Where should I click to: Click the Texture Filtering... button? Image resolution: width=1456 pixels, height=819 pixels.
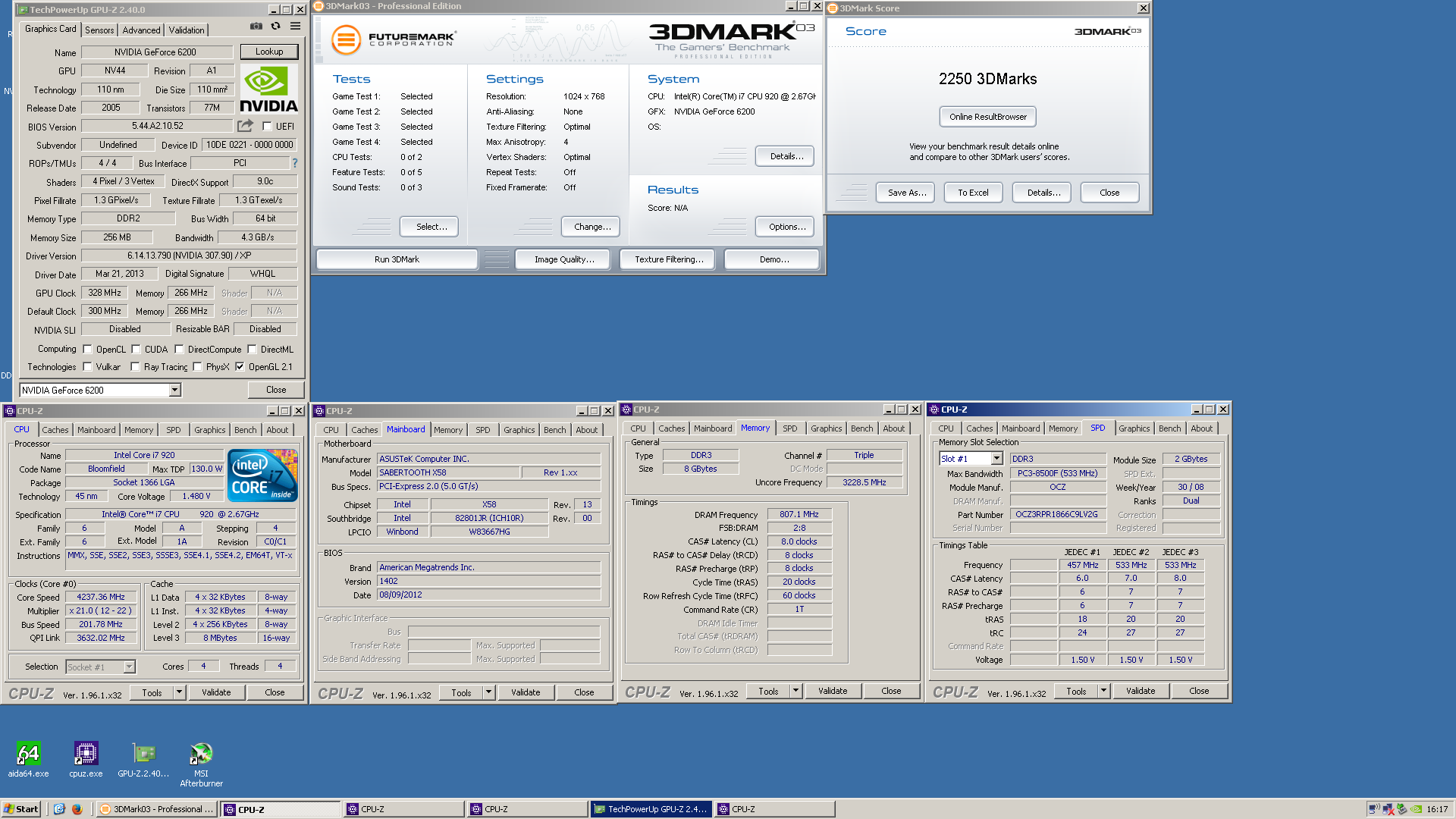coord(668,259)
